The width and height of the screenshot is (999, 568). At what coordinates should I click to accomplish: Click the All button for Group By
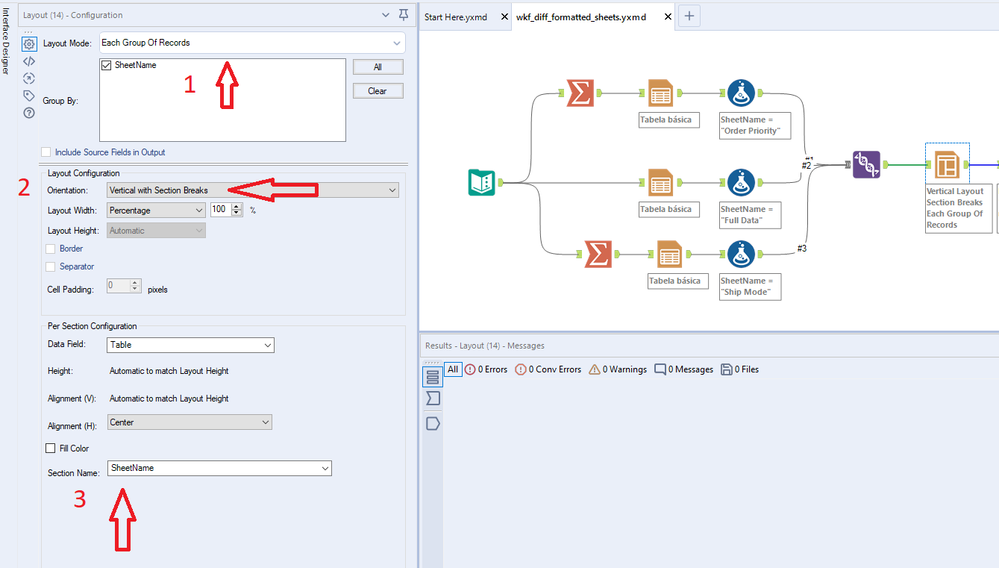pos(378,67)
